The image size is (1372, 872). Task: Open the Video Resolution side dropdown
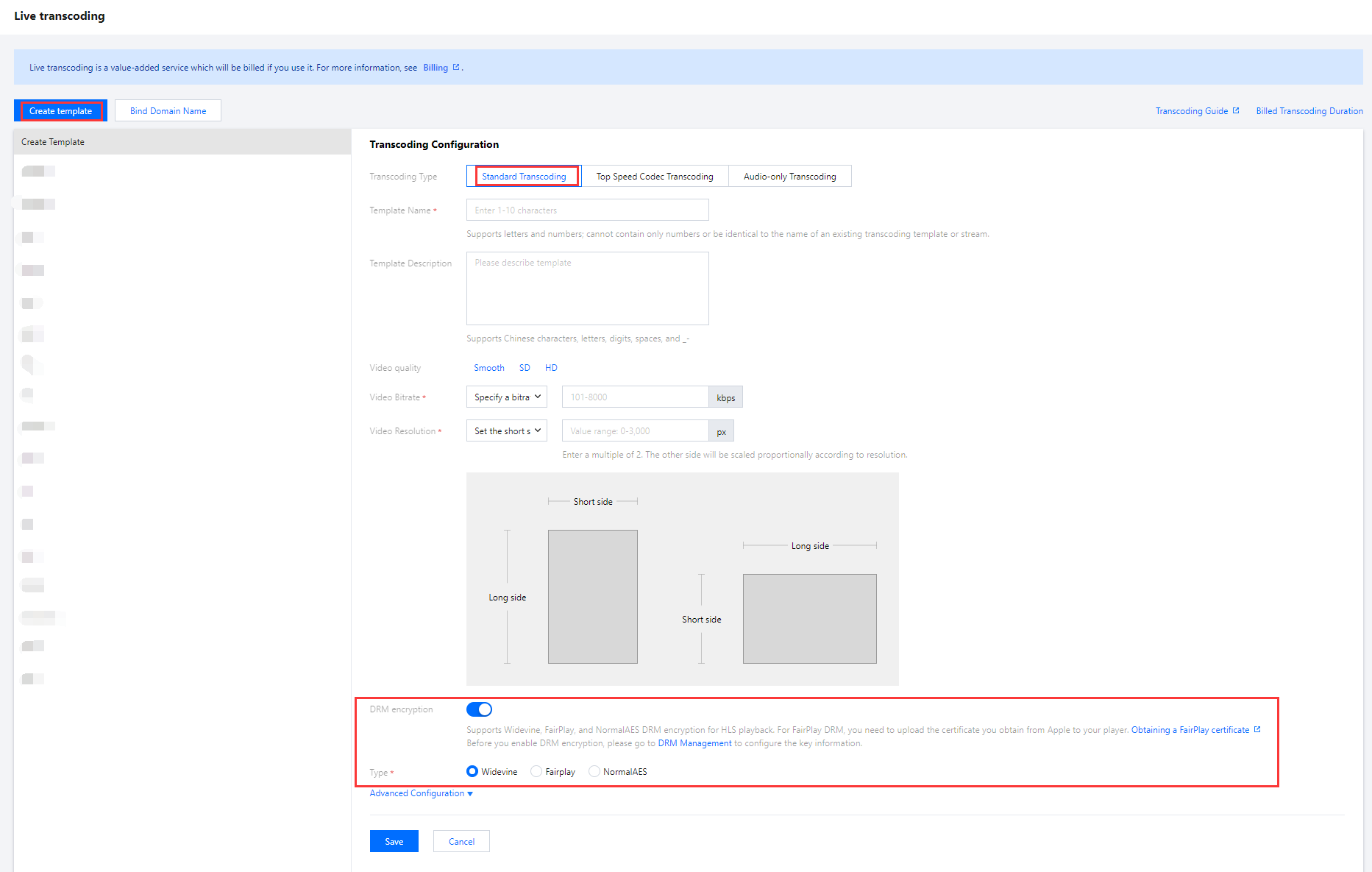click(x=506, y=431)
